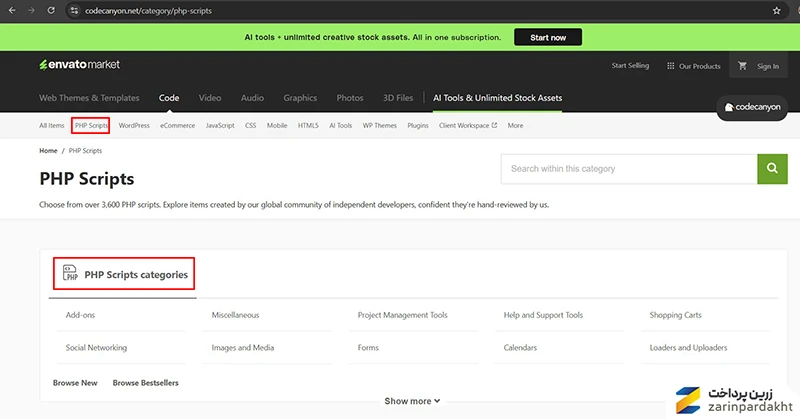Expand the More subnav menu
The width and height of the screenshot is (800, 419).
tap(515, 126)
